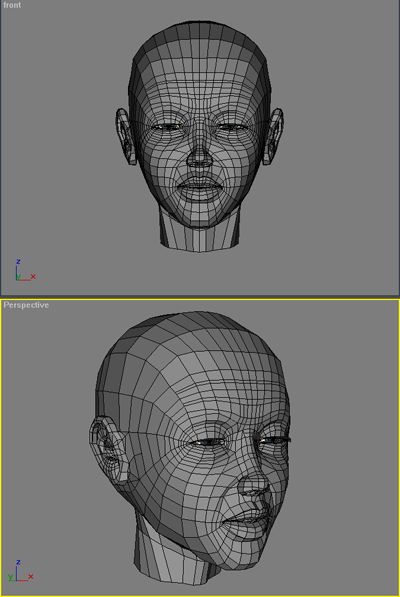Click the blue Z axis label in front viewport

click(18, 262)
